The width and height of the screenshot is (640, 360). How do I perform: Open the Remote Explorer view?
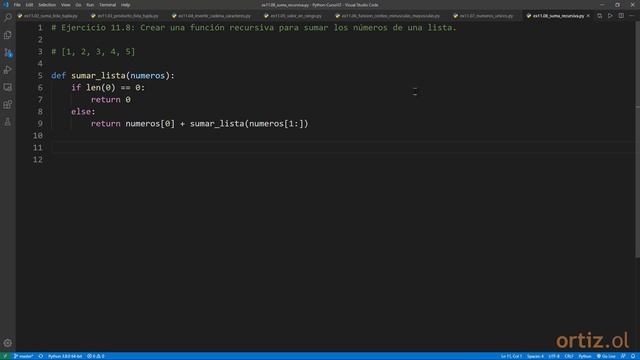click(x=8, y=87)
